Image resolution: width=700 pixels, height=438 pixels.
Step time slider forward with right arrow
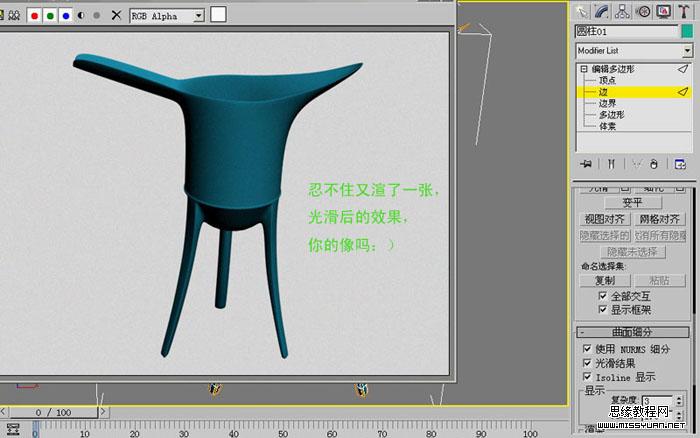(103, 412)
